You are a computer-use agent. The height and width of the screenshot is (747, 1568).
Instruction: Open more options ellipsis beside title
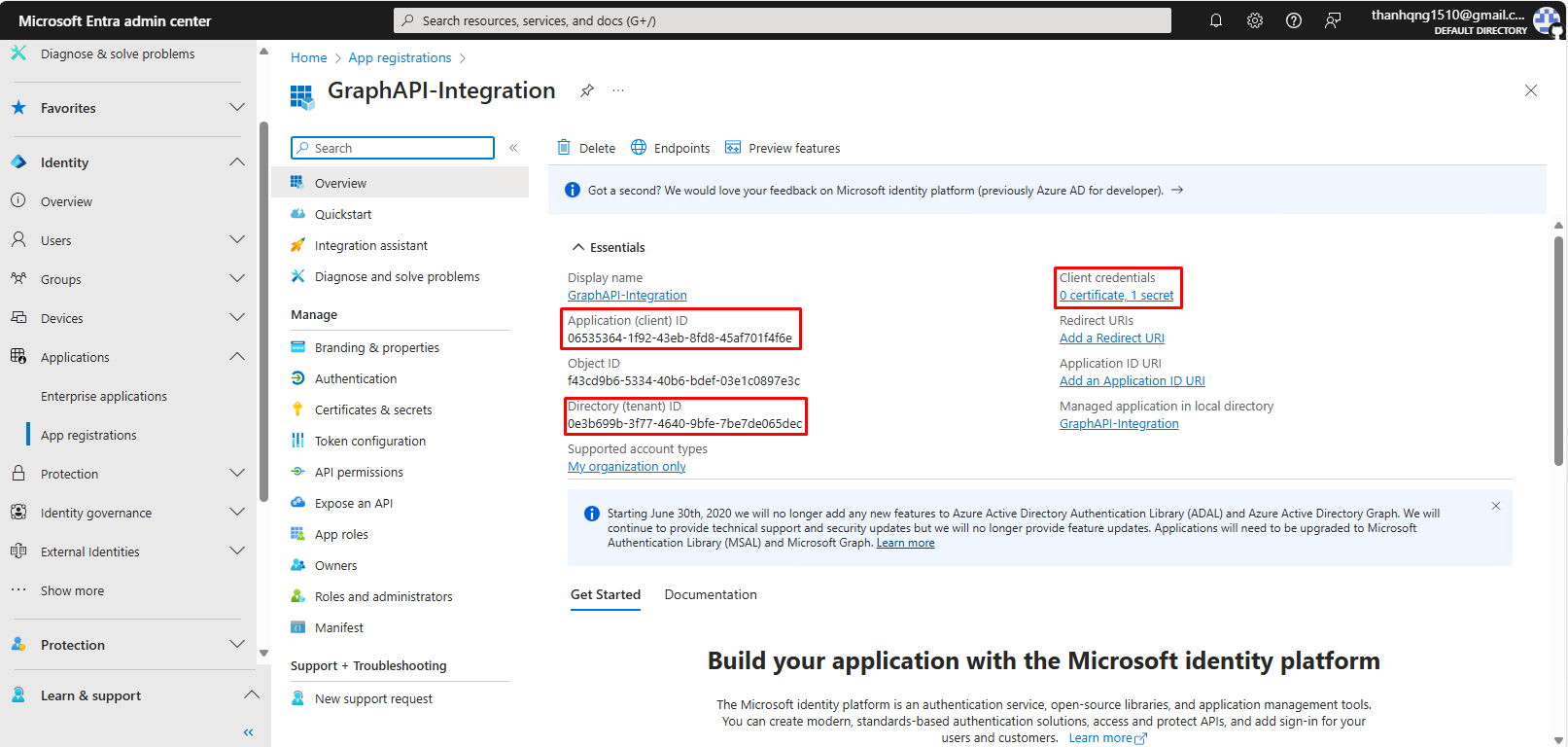click(618, 90)
